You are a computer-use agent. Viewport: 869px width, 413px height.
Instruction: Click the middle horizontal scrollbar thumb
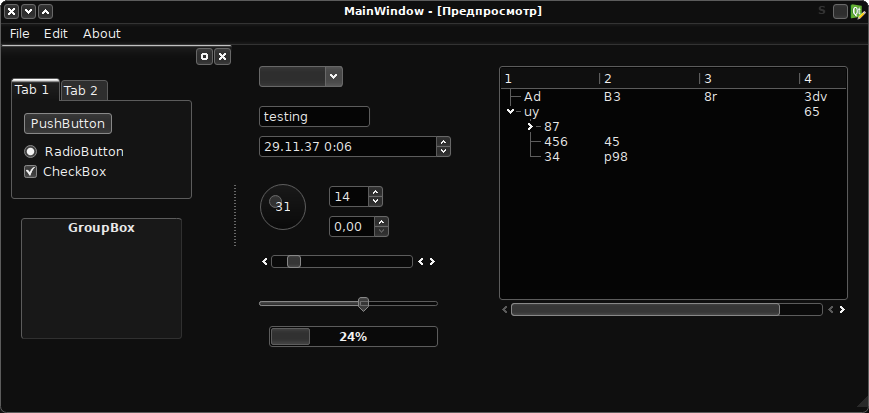(294, 262)
